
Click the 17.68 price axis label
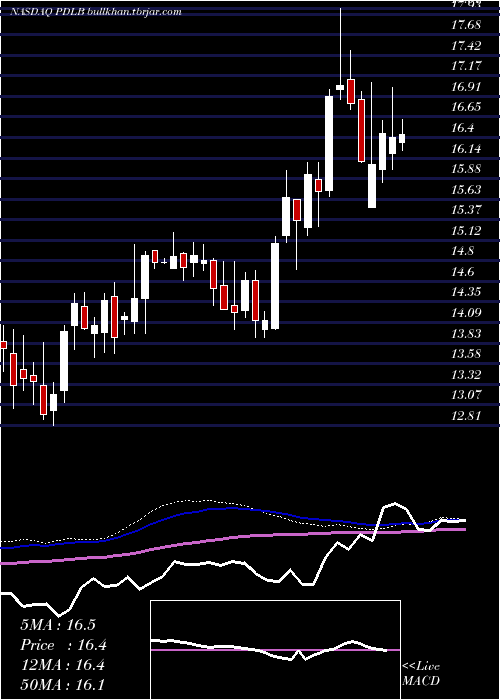(x=466, y=25)
